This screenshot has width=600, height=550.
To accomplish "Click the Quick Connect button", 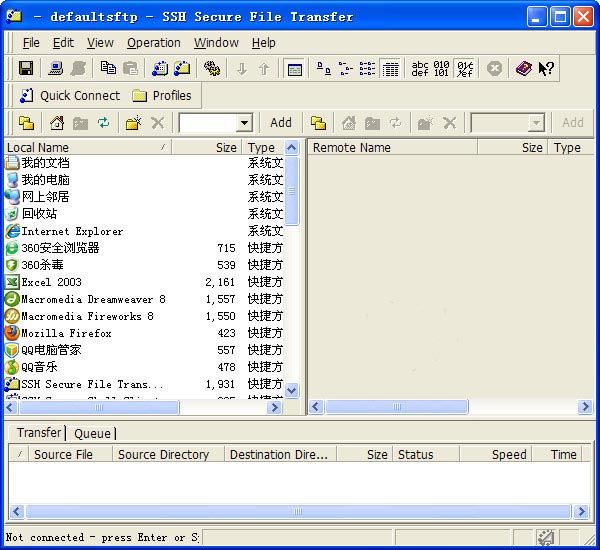I will click(x=70, y=95).
